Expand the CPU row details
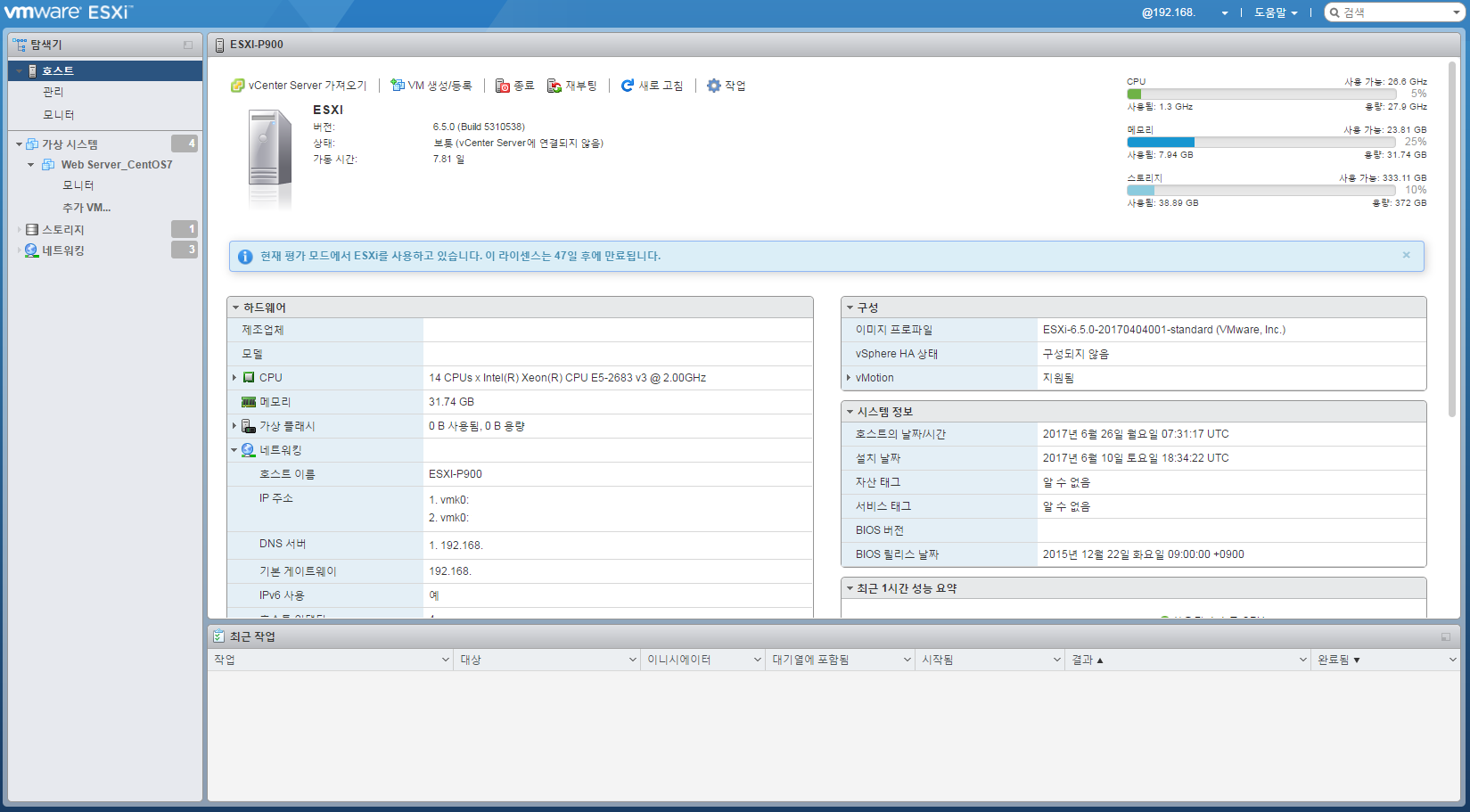Image resolution: width=1470 pixels, height=812 pixels. 234,378
